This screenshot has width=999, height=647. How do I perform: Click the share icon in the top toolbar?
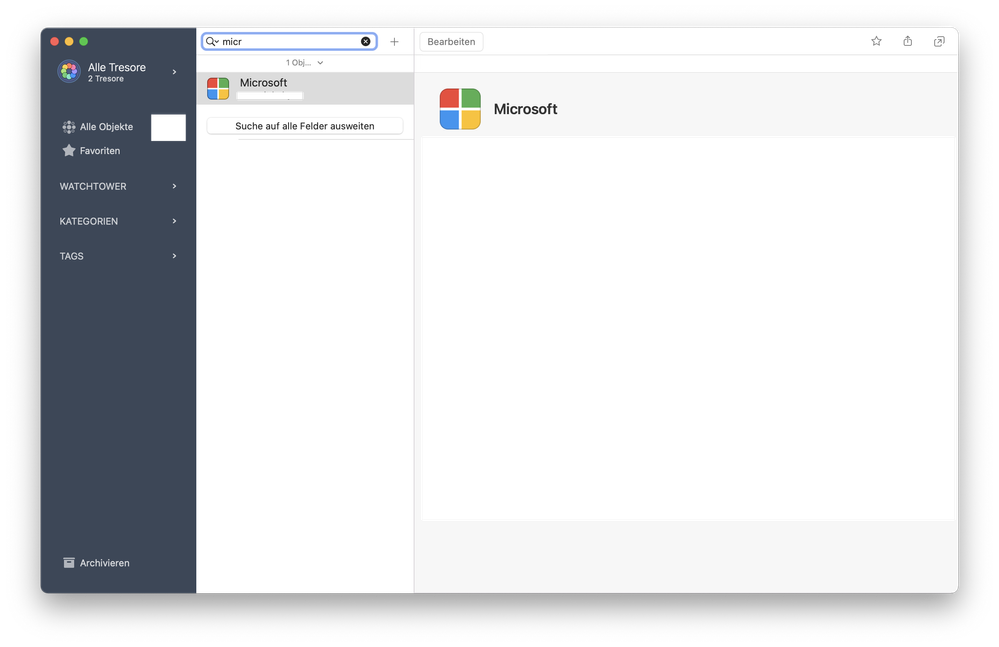coord(908,41)
